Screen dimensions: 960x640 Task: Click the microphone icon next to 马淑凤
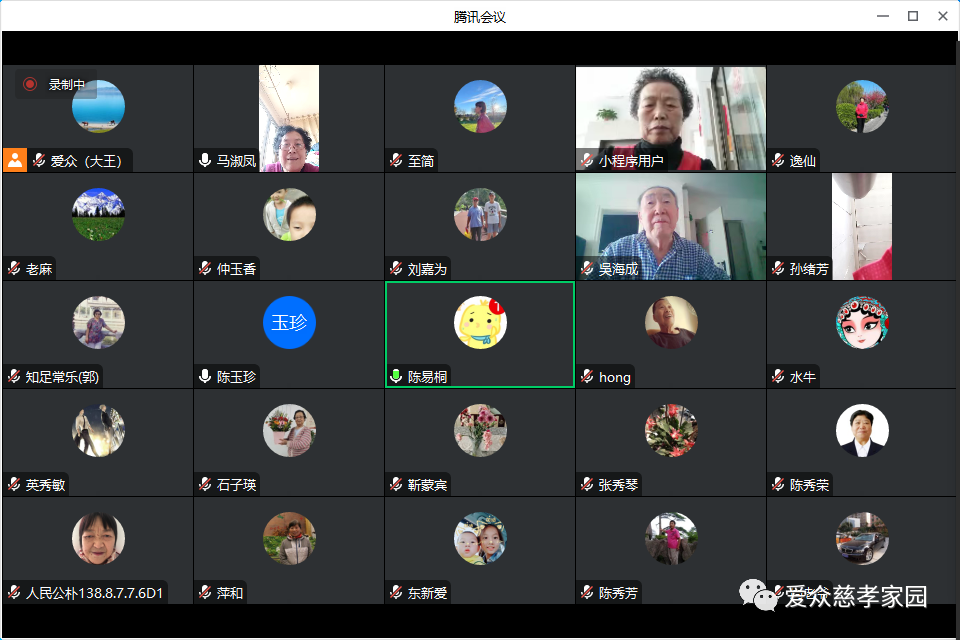click(205, 161)
